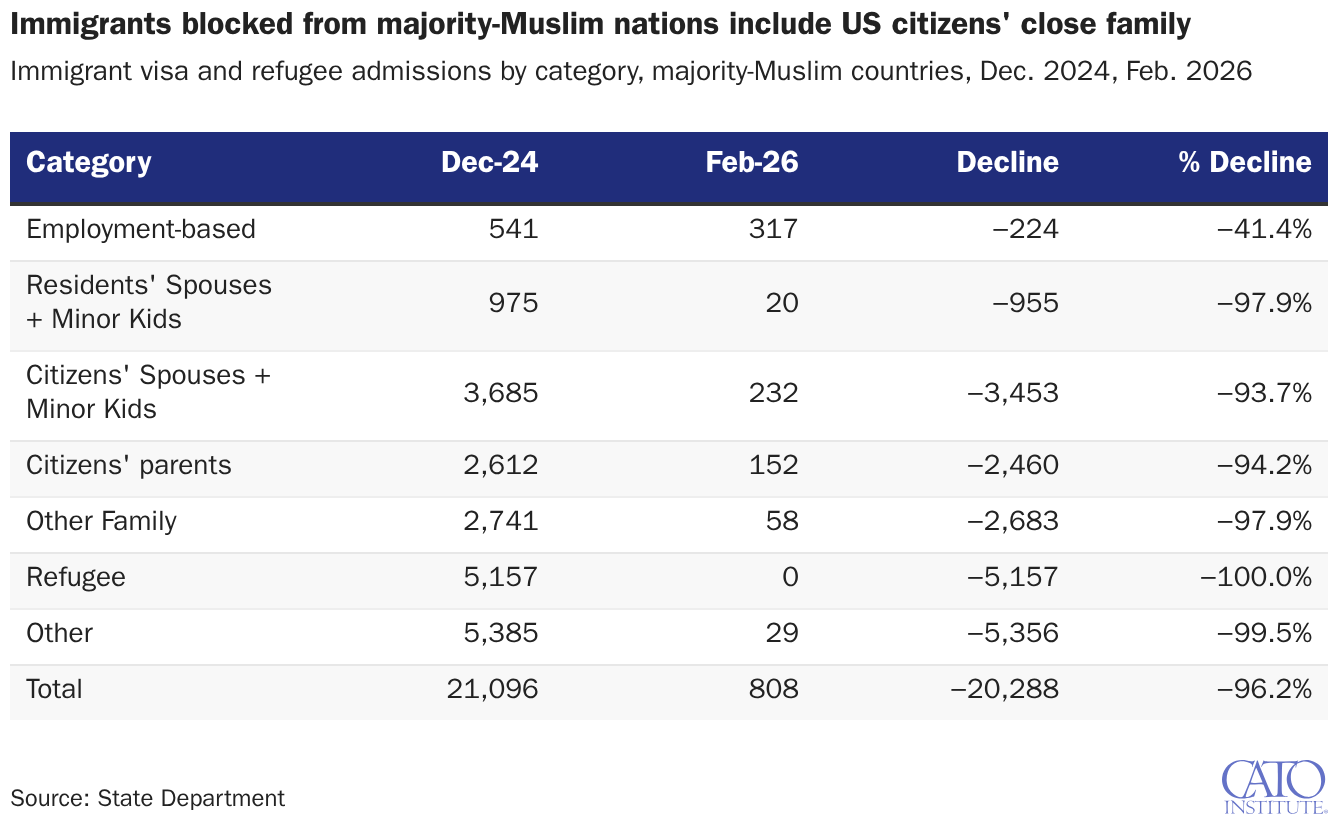Click the Refugee row label
The height and width of the screenshot is (826, 1338).
tap(76, 577)
